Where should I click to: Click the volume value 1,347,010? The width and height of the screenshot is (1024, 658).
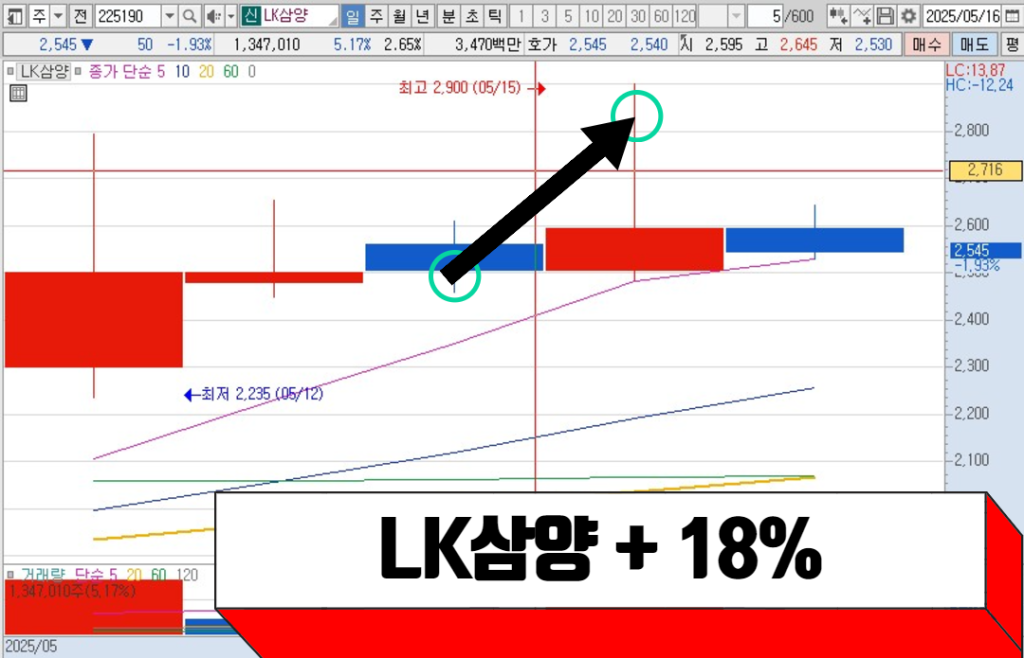tap(265, 45)
